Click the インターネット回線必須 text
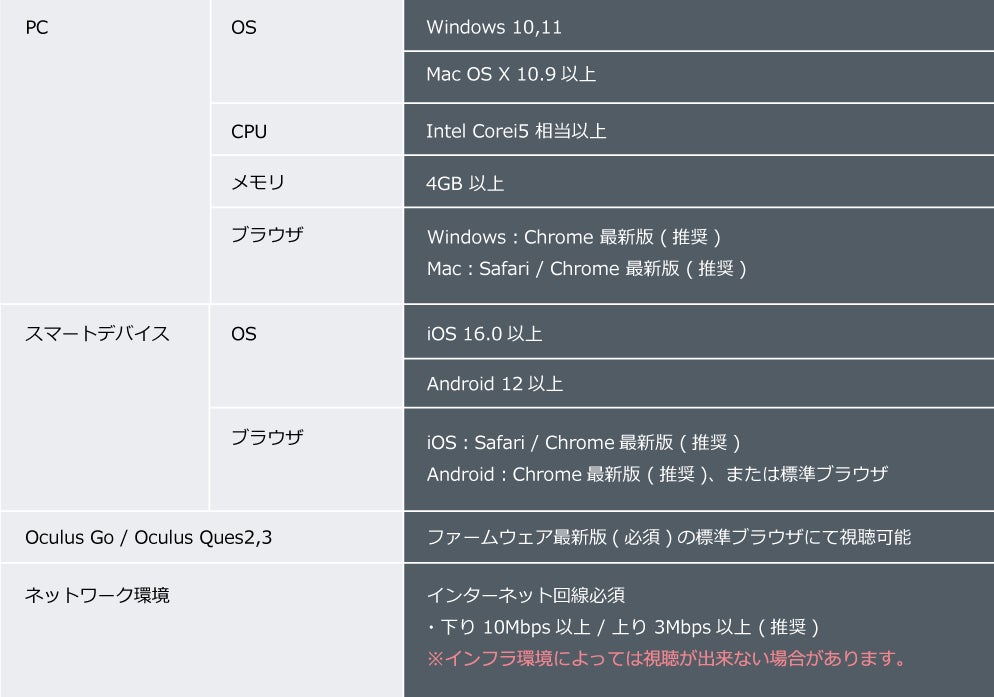The height and width of the screenshot is (697, 994). point(525,595)
